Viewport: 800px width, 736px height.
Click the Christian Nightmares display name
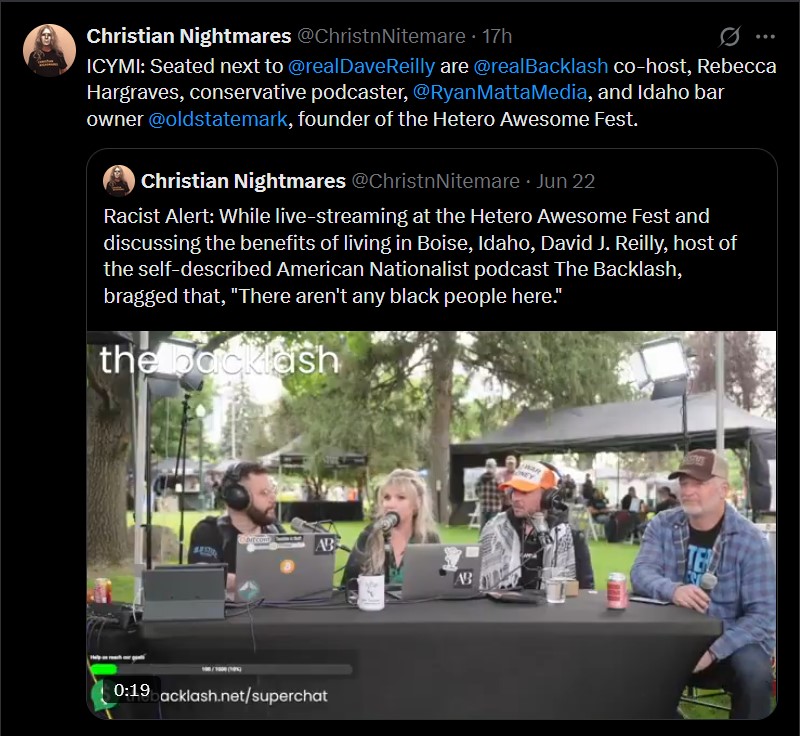(189, 36)
